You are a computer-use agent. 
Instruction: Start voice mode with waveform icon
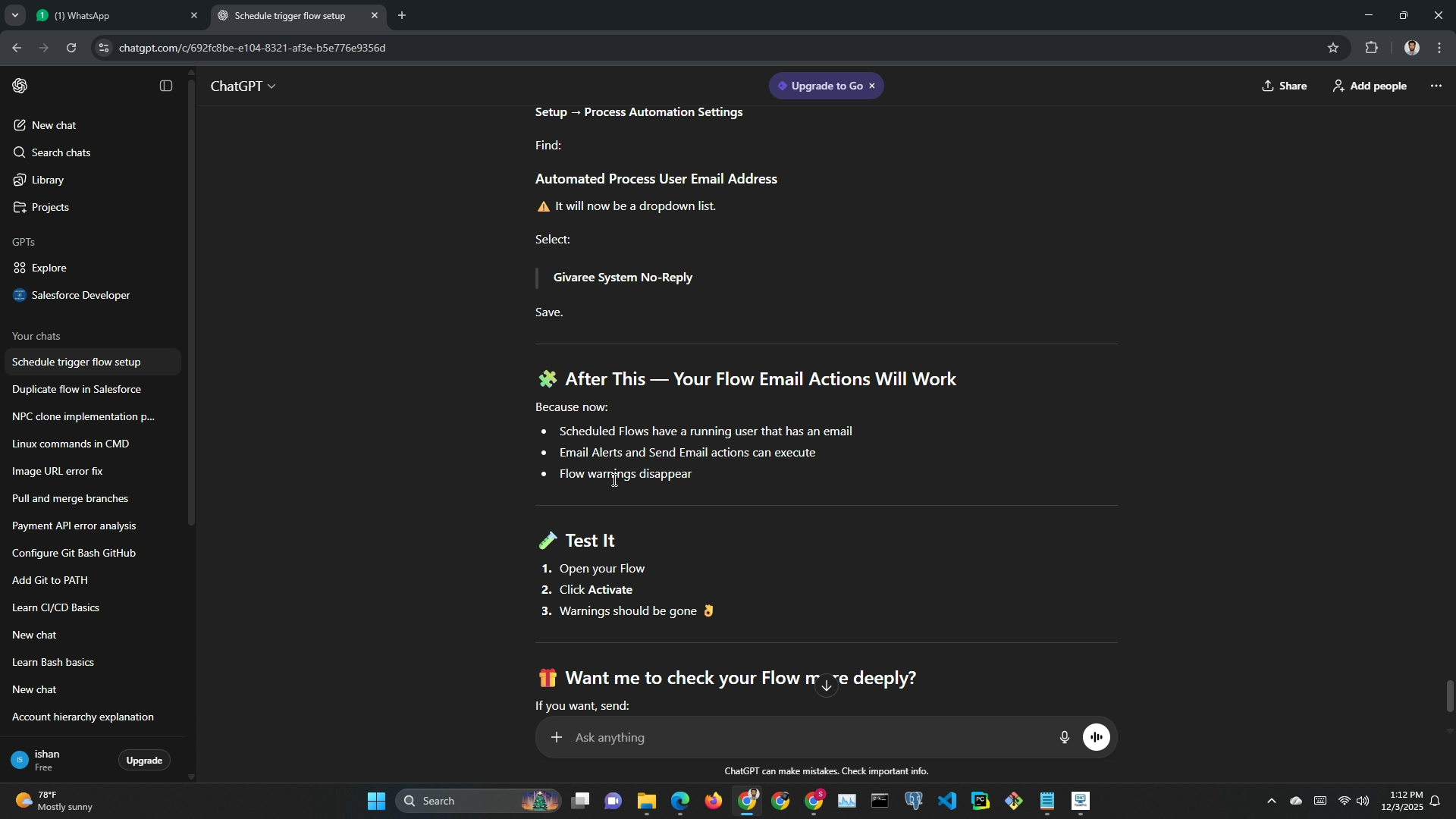coord(1097,738)
